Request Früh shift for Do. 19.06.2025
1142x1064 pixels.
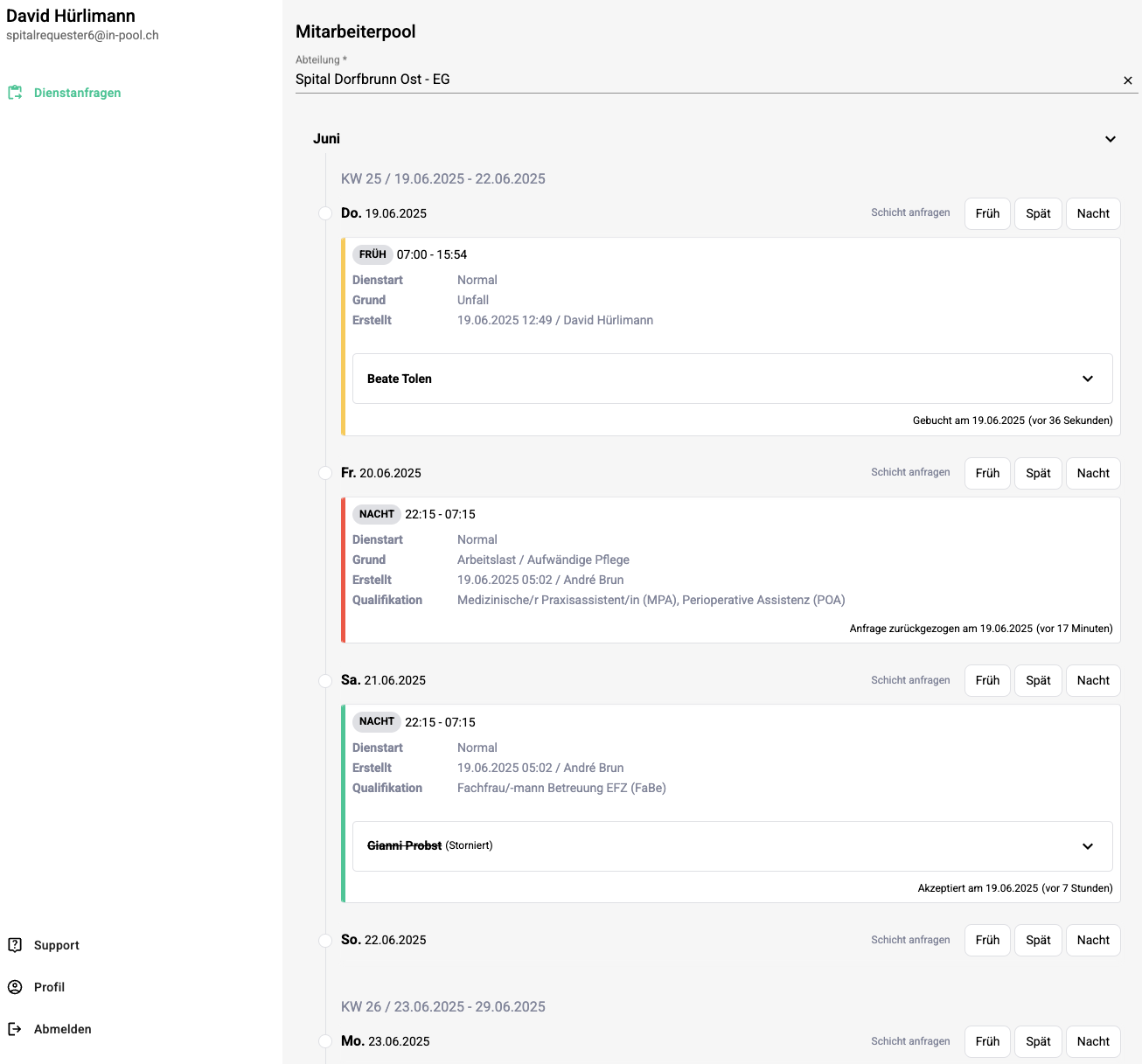click(x=987, y=213)
